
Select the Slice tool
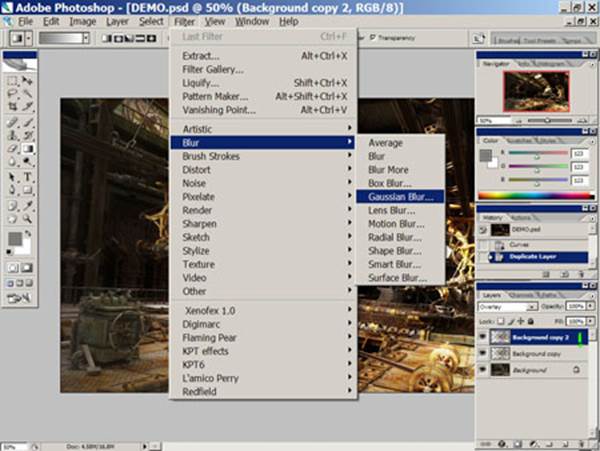pyautogui.click(x=27, y=106)
